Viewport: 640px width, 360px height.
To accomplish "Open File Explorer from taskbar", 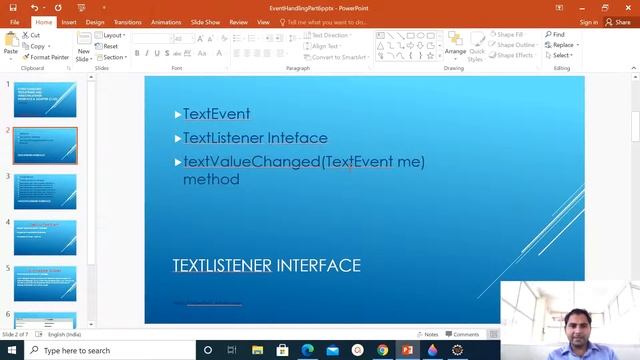I will (x=257, y=350).
